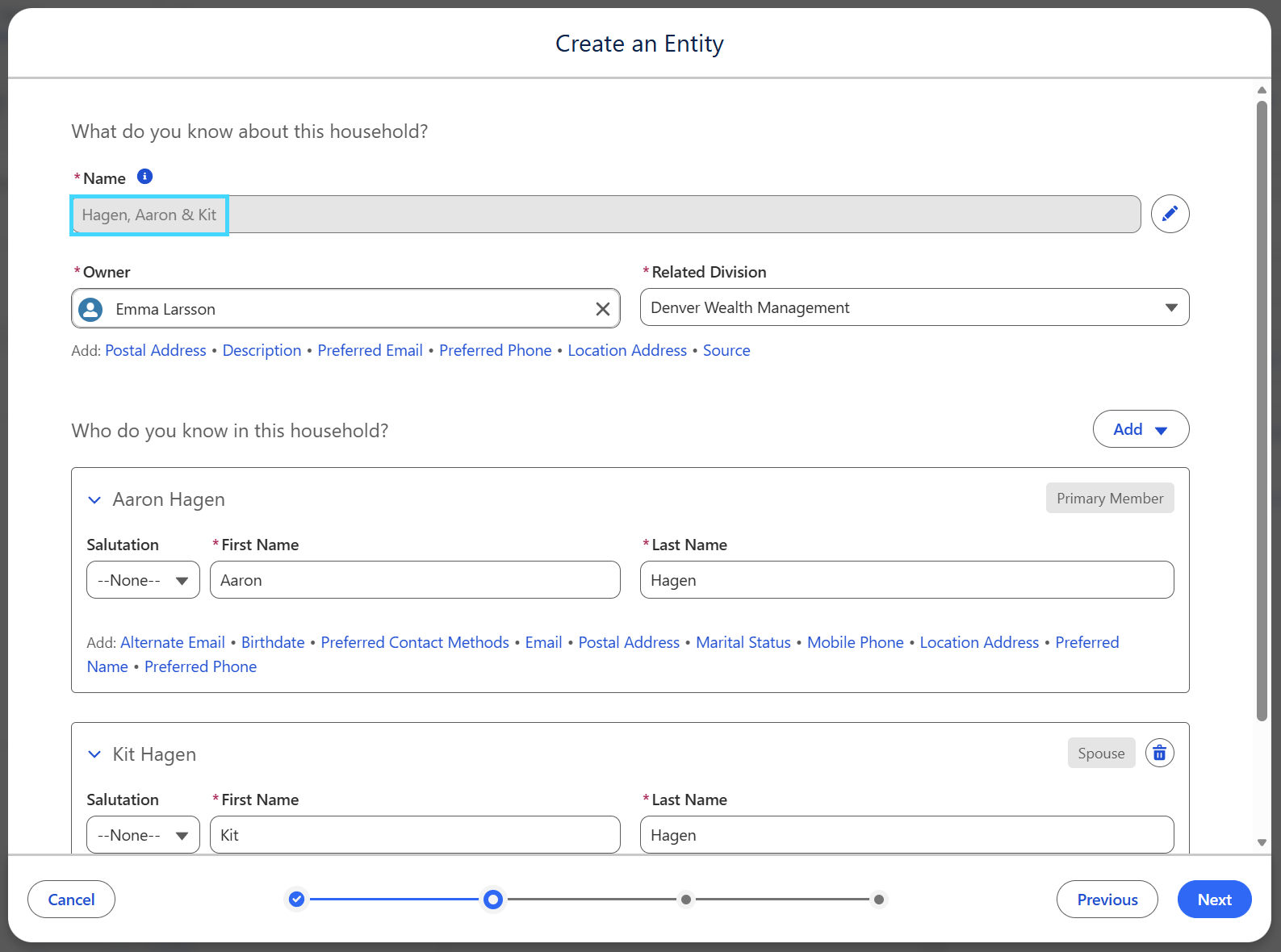
Task: Add household Postal Address link
Action: point(156,350)
